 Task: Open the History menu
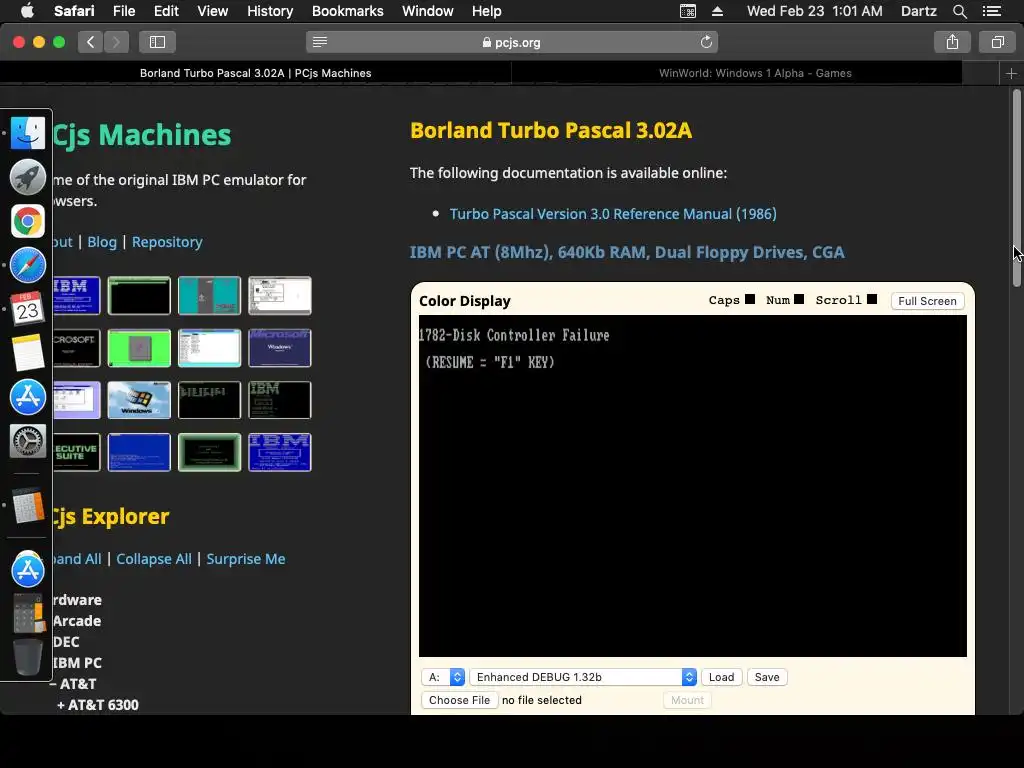click(270, 11)
